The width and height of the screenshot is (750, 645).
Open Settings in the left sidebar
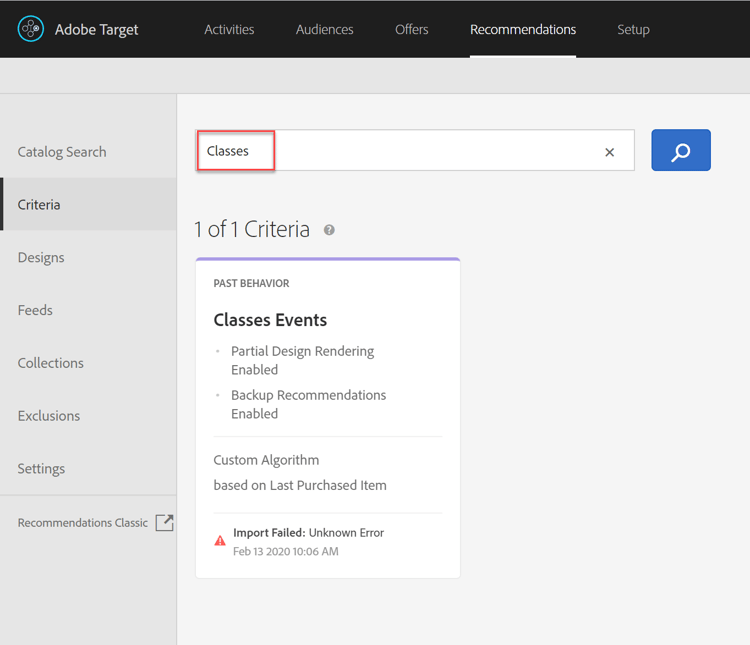click(x=41, y=468)
